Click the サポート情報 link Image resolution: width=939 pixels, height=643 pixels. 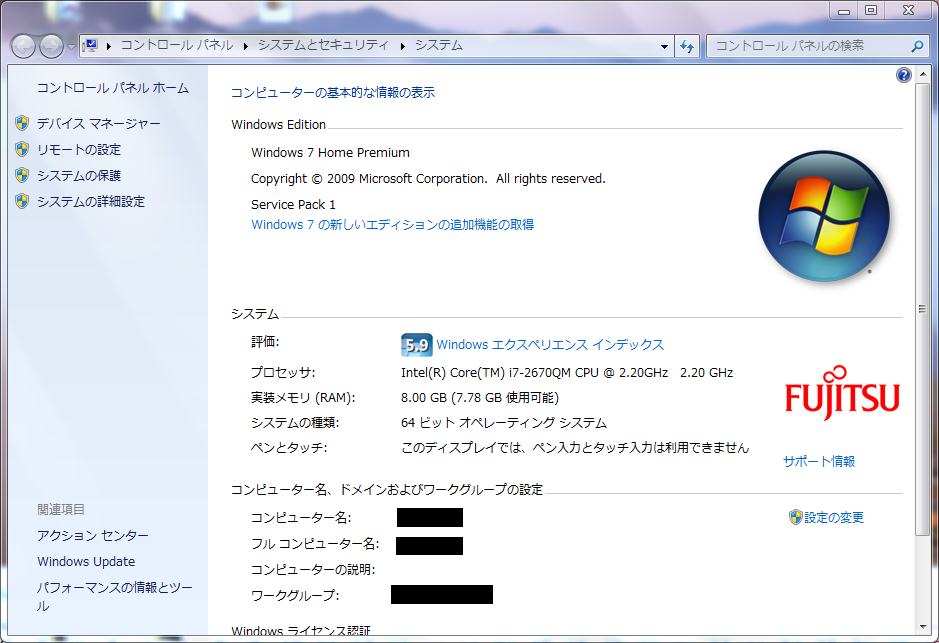[x=818, y=461]
